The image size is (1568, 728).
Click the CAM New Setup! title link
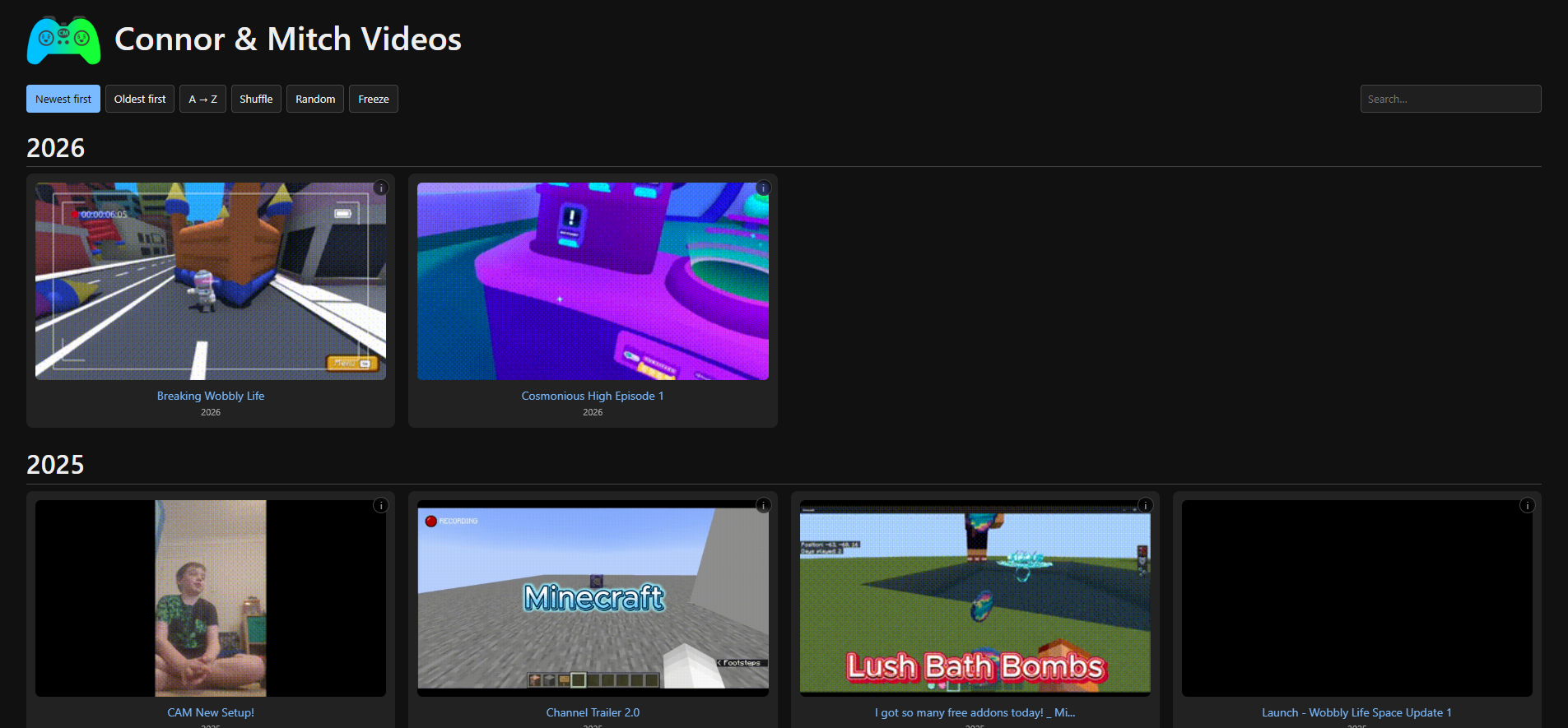pyautogui.click(x=211, y=712)
